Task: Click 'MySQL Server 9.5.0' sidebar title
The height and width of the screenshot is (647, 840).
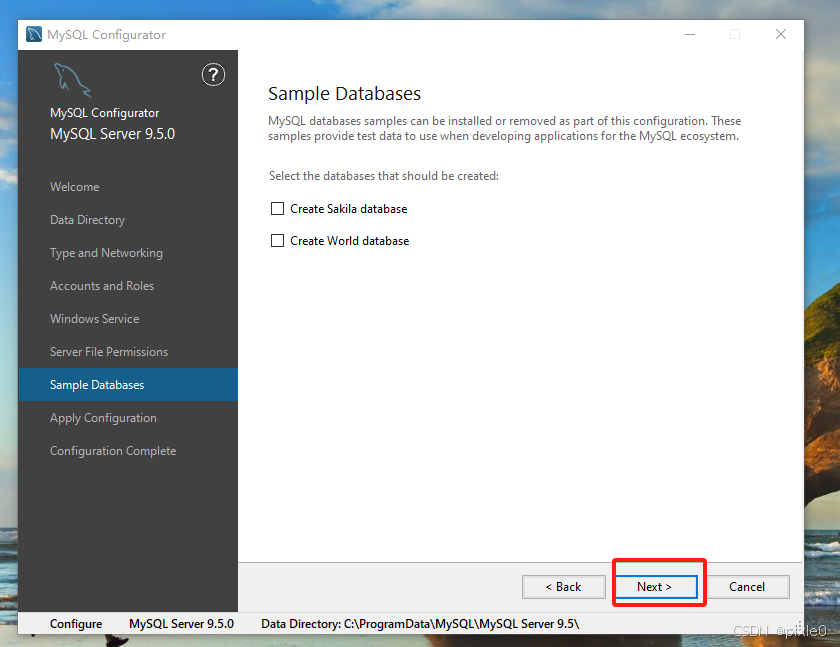Action: (112, 134)
